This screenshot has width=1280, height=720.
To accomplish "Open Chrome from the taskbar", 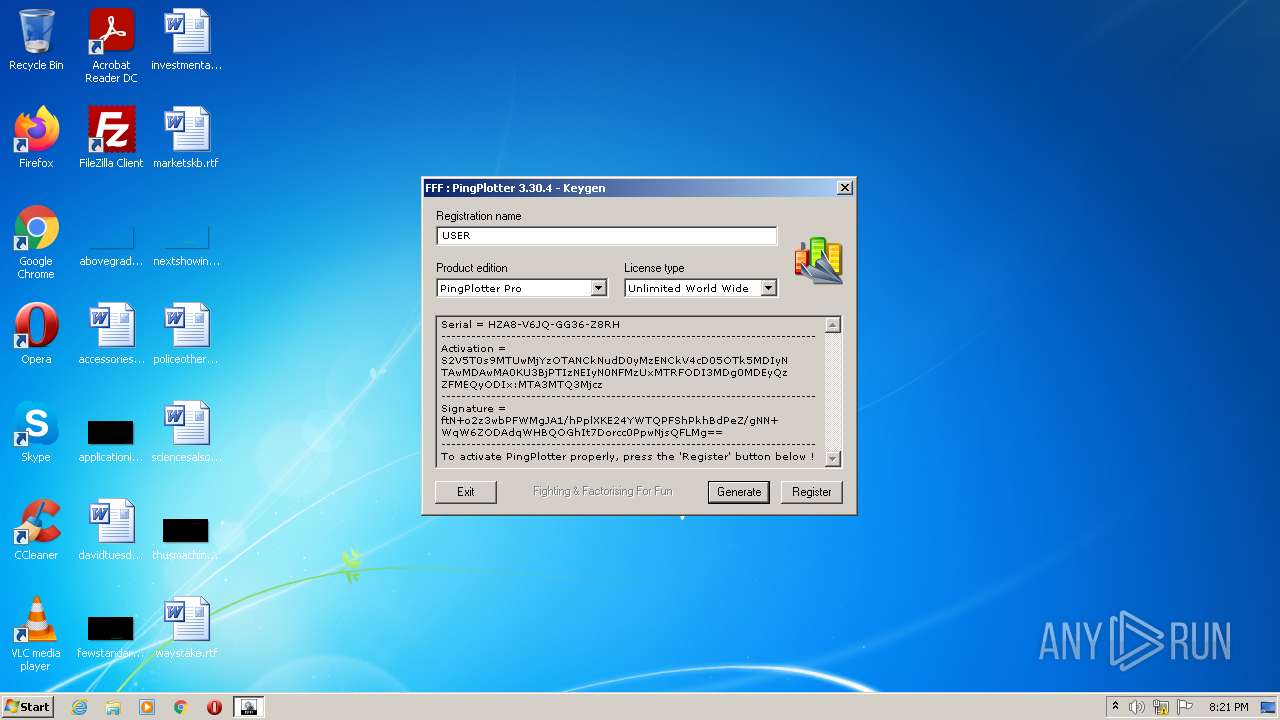I will click(x=181, y=707).
